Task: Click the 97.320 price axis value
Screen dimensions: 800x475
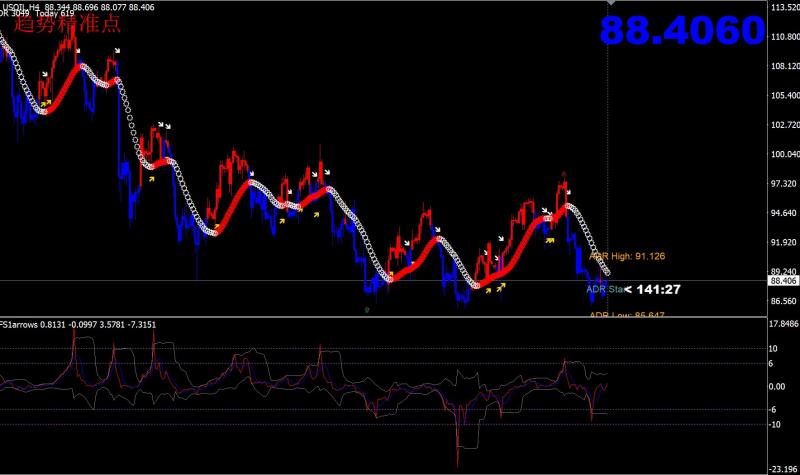Action: pos(783,184)
